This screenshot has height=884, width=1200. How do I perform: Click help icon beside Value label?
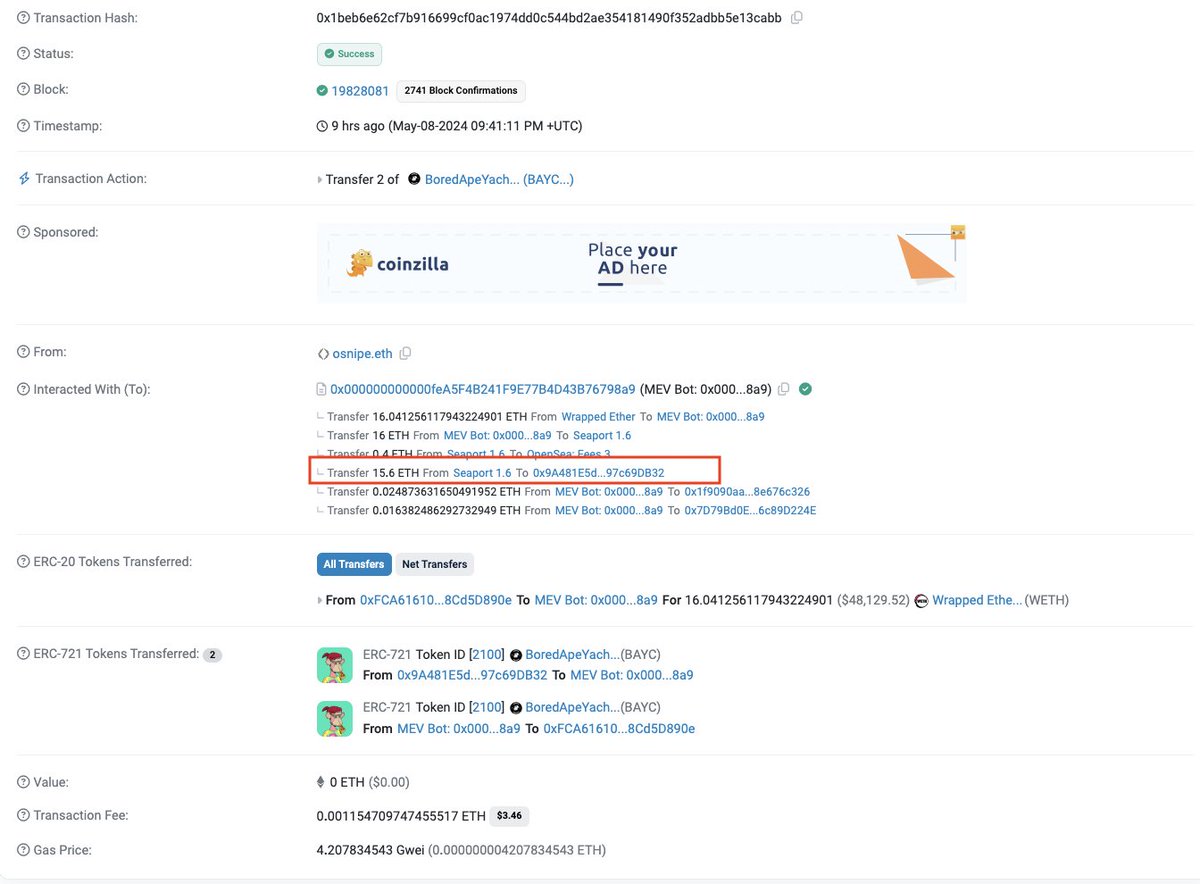pyautogui.click(x=24, y=782)
